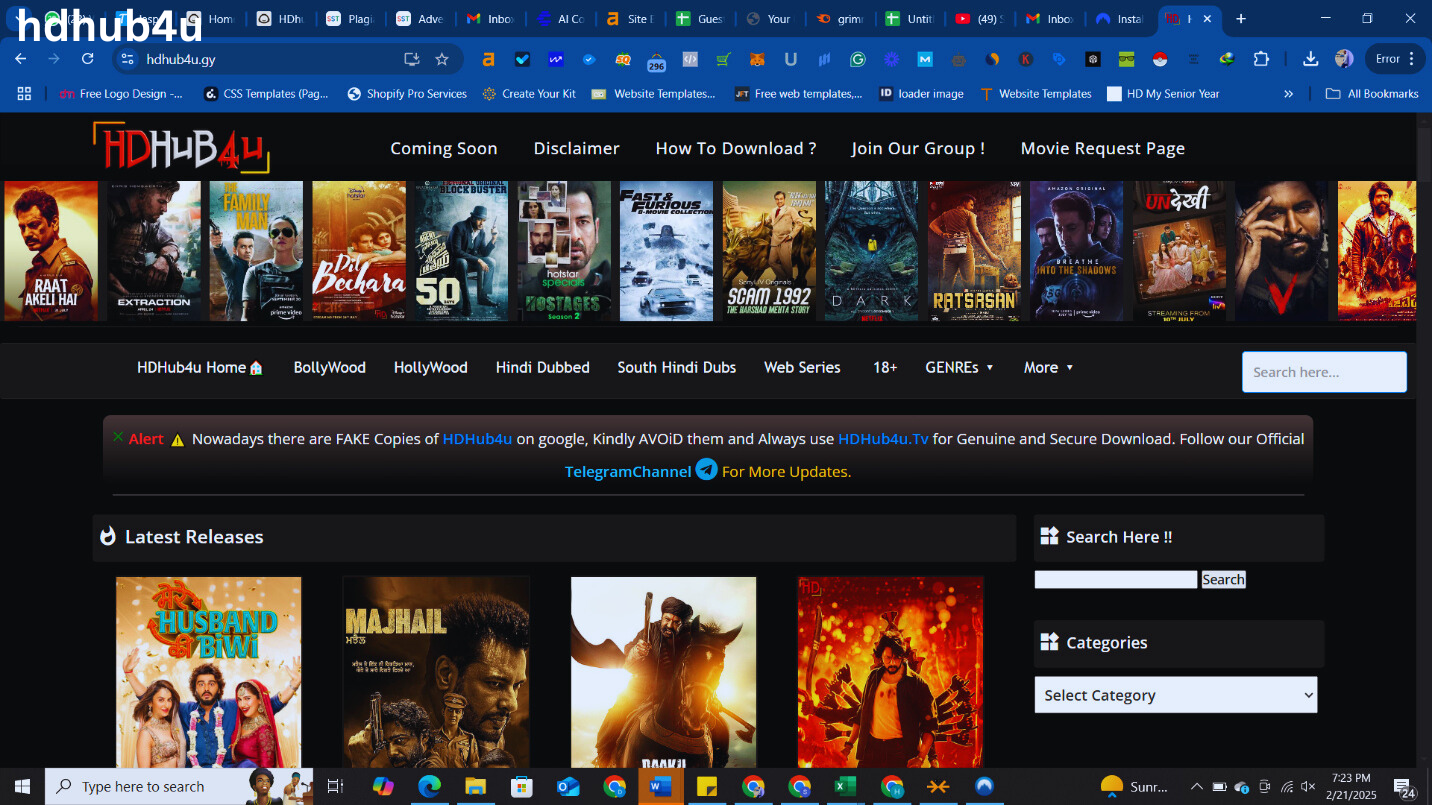Open Hindi Dubbed category
The width and height of the screenshot is (1432, 805).
click(542, 367)
